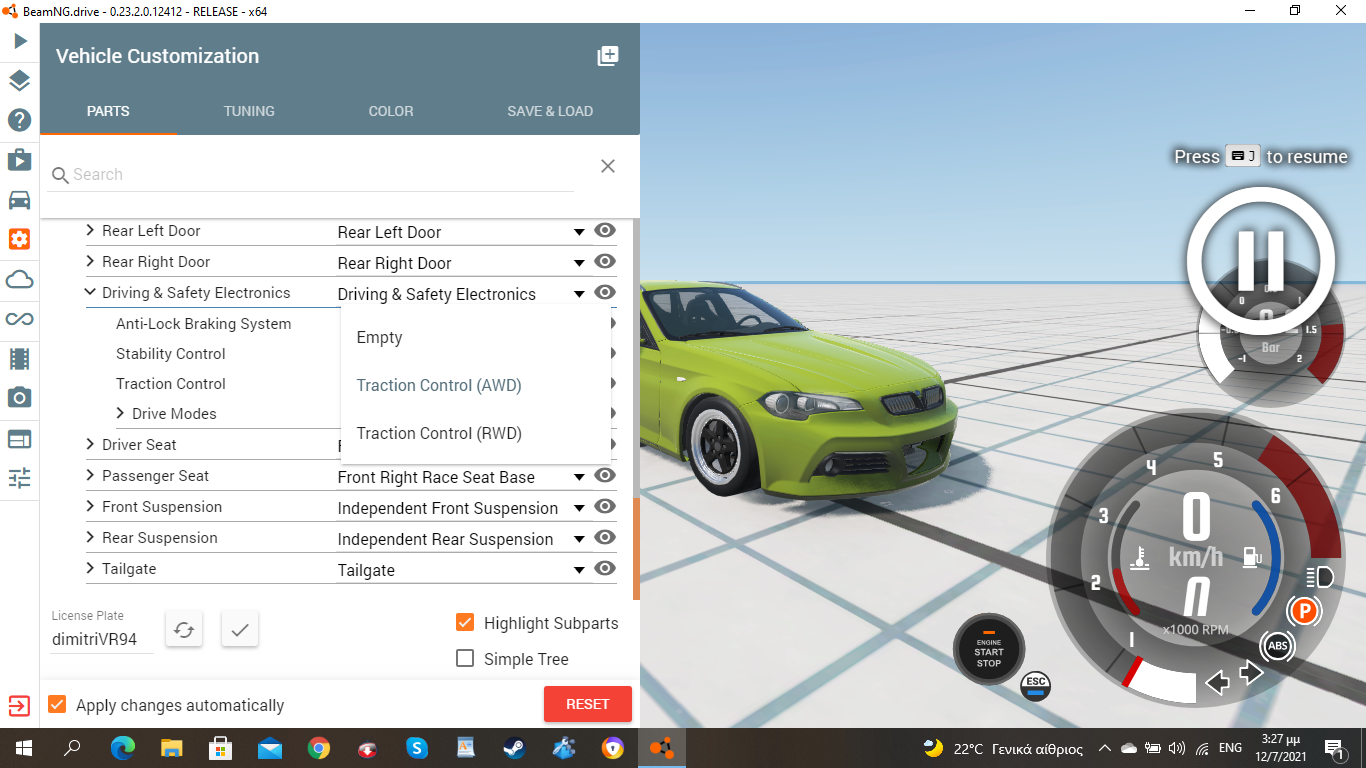Expand the Passenger Seat node
The height and width of the screenshot is (768, 1366).
(x=90, y=476)
